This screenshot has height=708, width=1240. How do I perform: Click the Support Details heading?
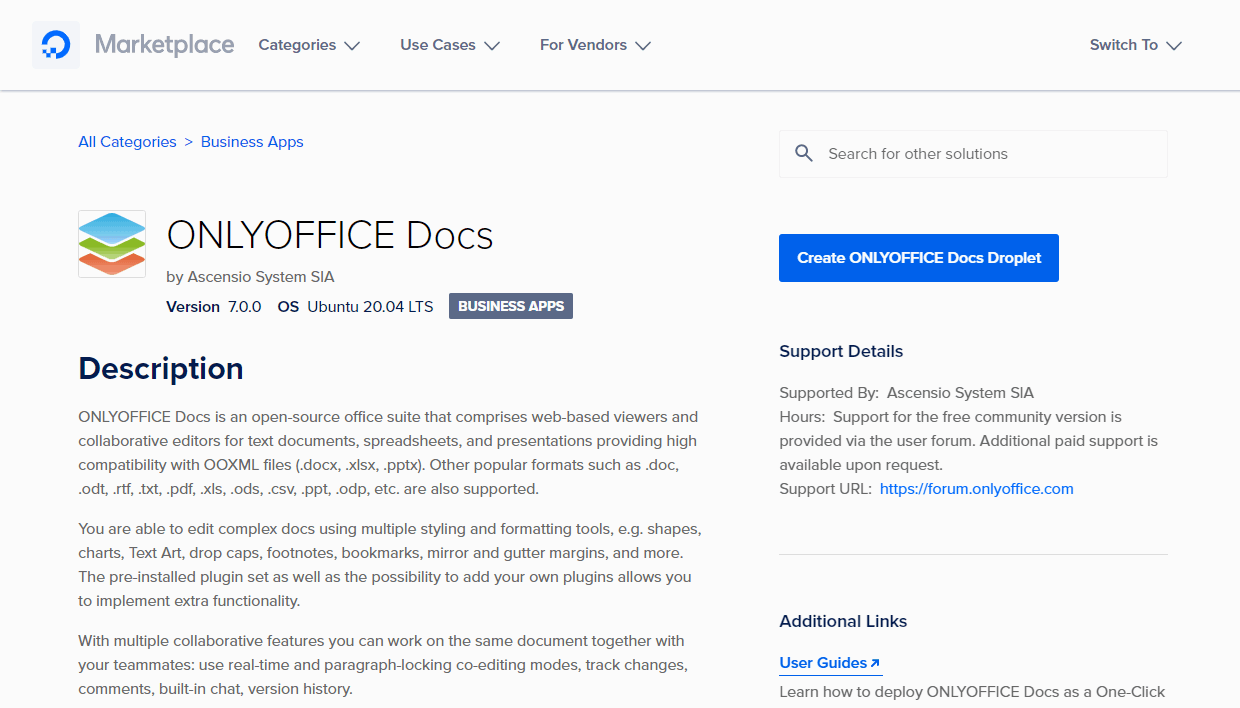(840, 351)
